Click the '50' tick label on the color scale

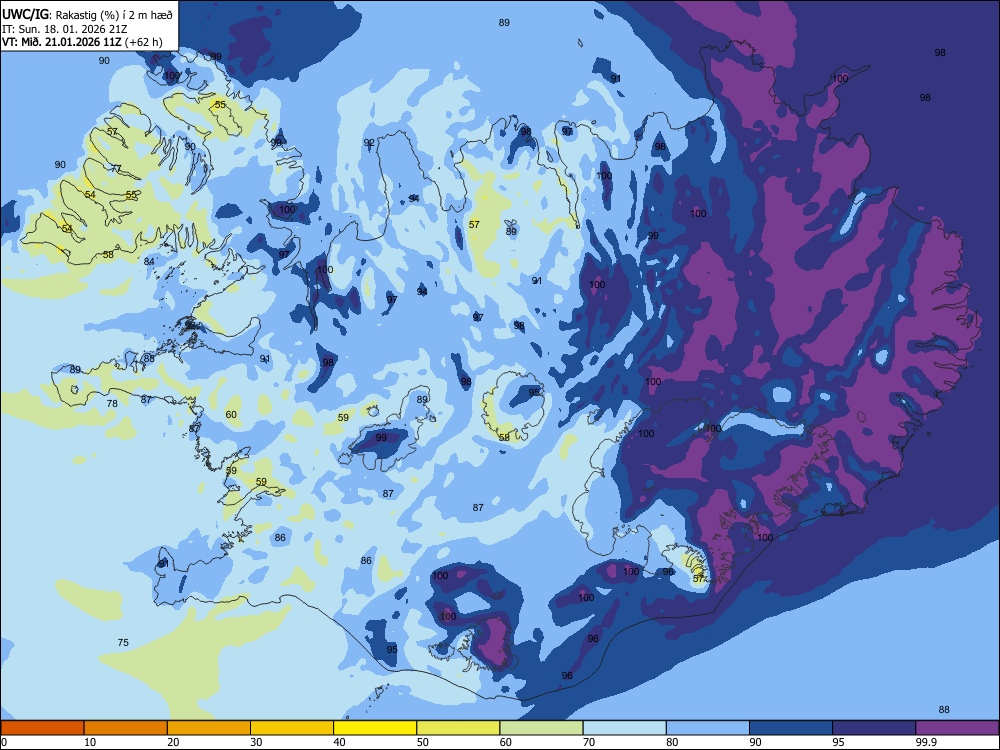[423, 742]
